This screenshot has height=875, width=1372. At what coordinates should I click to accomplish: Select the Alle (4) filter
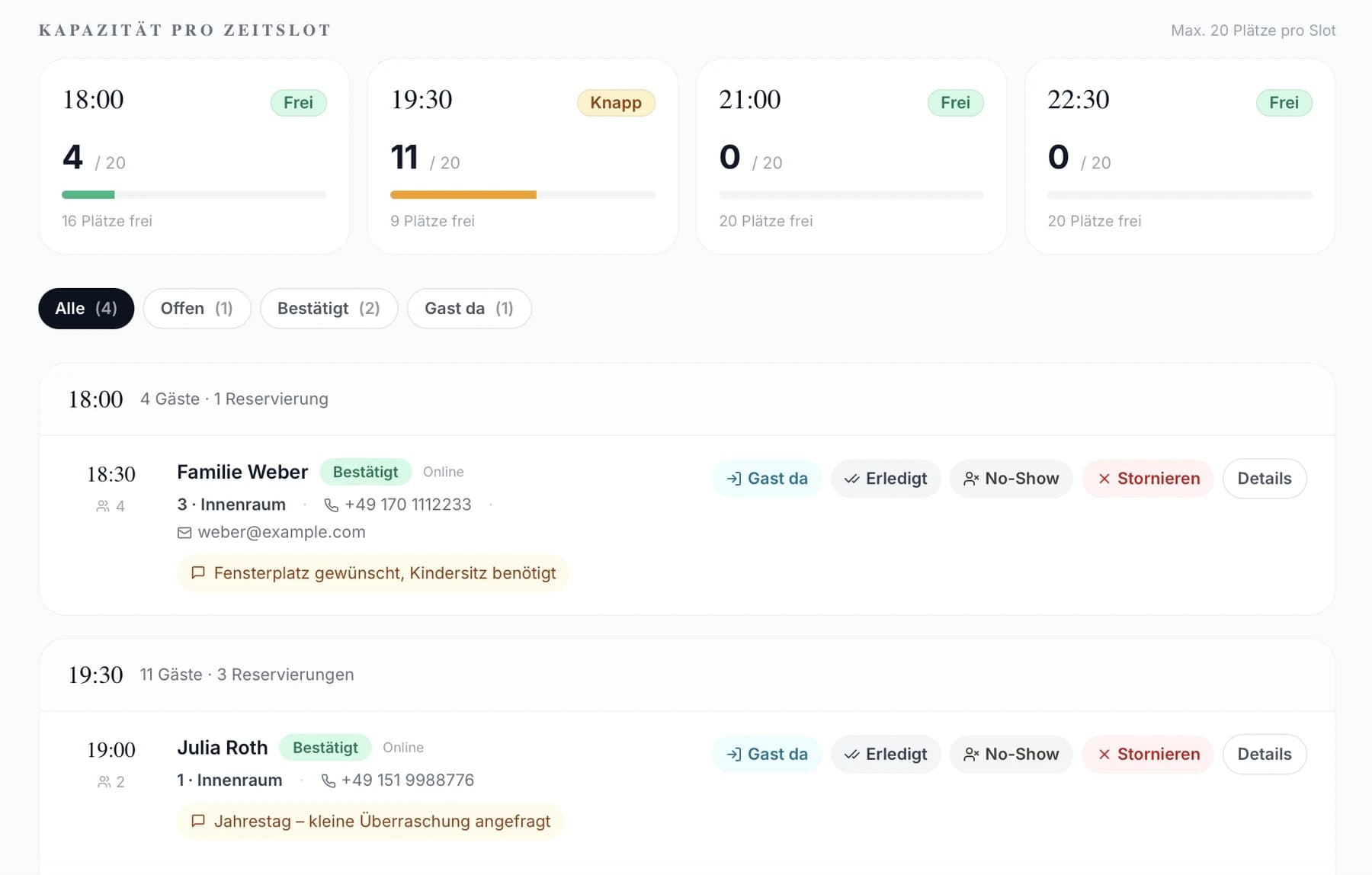click(x=86, y=309)
